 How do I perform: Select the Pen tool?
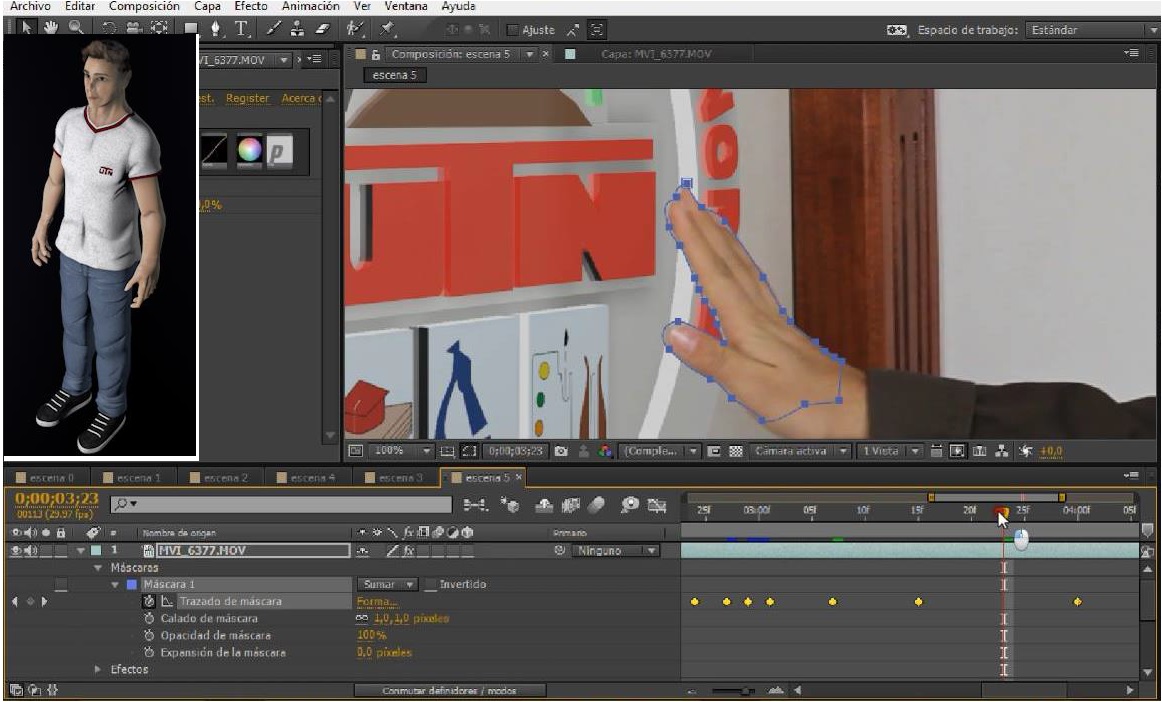(216, 29)
